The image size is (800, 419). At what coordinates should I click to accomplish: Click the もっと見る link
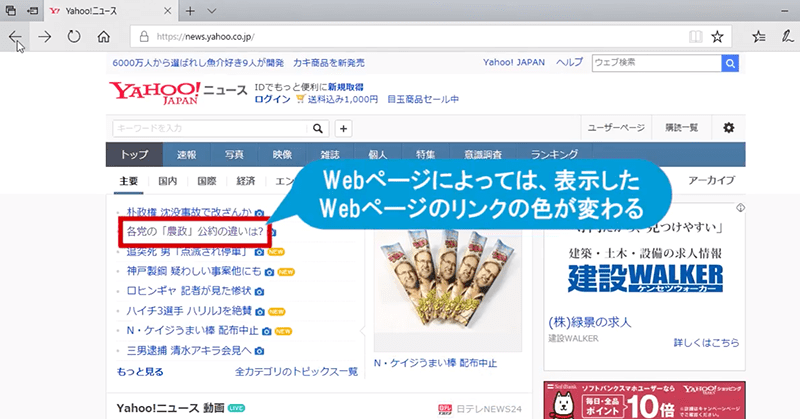pyautogui.click(x=140, y=372)
